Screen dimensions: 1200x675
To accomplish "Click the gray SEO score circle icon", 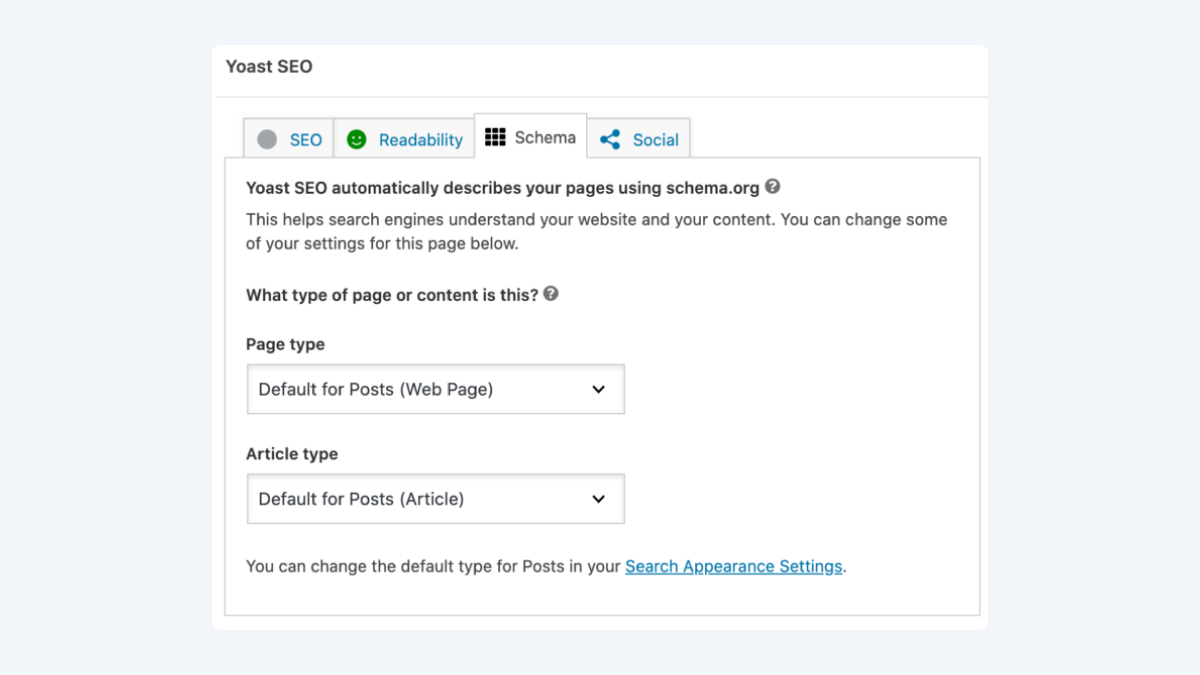I will (x=267, y=140).
